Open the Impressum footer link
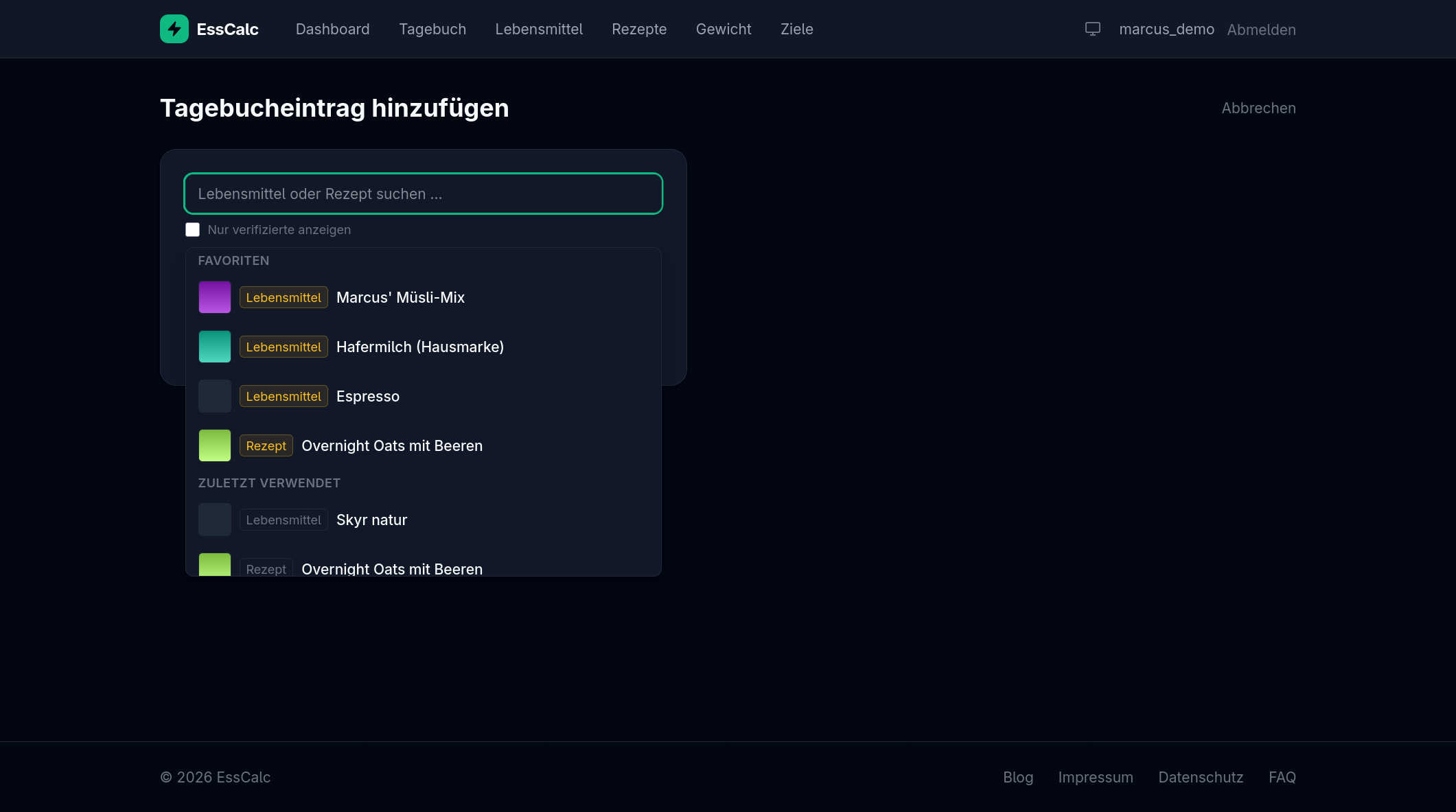This screenshot has width=1456, height=812. pos(1096,777)
